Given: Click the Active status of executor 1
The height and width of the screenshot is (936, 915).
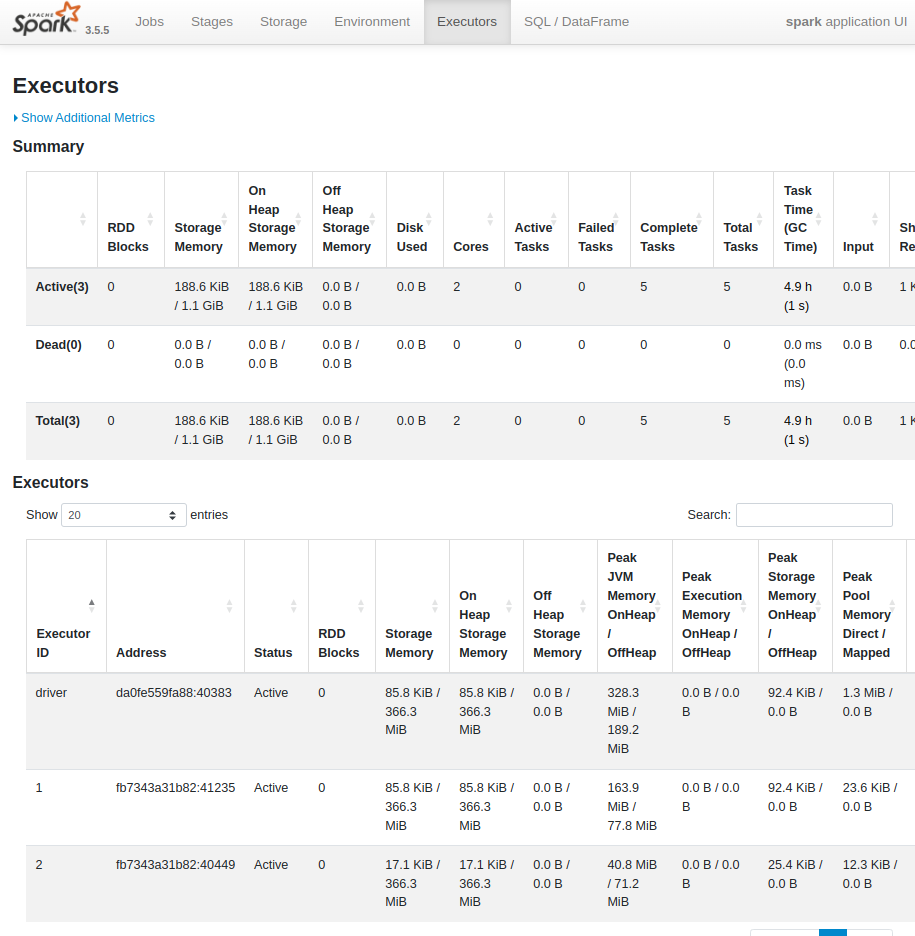Looking at the screenshot, I should [x=271, y=788].
